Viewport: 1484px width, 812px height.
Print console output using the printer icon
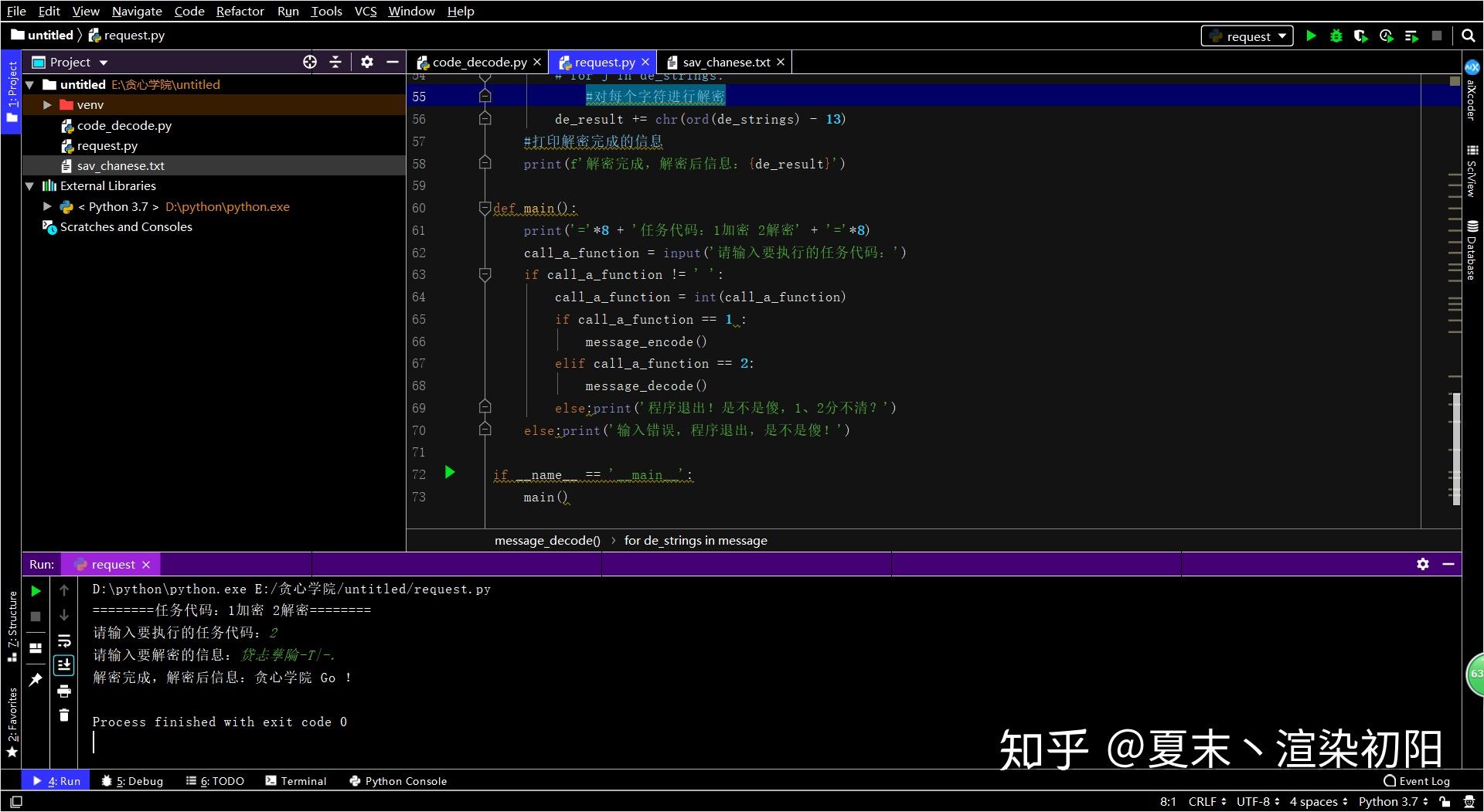click(64, 691)
